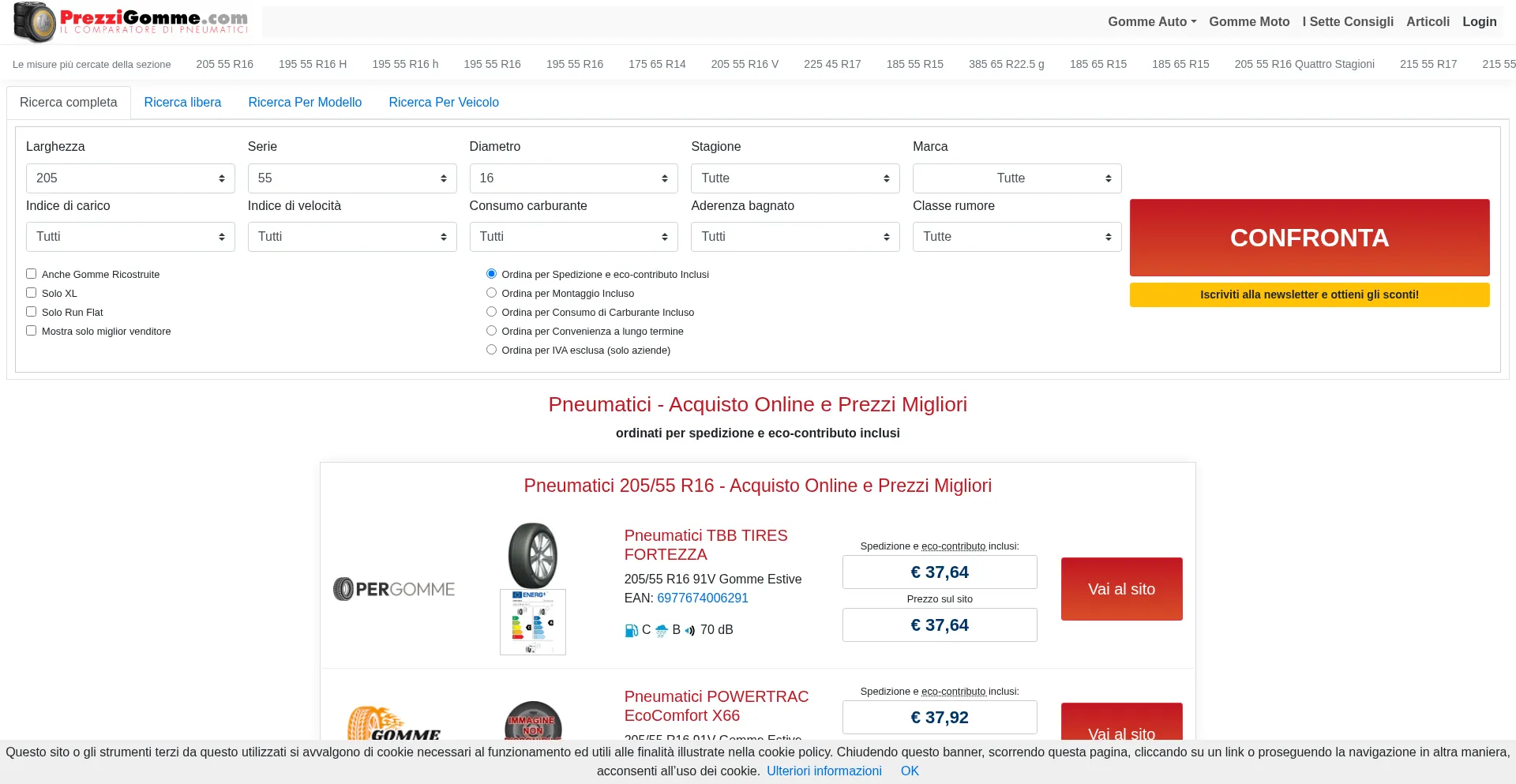Click the 205 55 R16 V link
1516x784 pixels.
click(x=745, y=64)
